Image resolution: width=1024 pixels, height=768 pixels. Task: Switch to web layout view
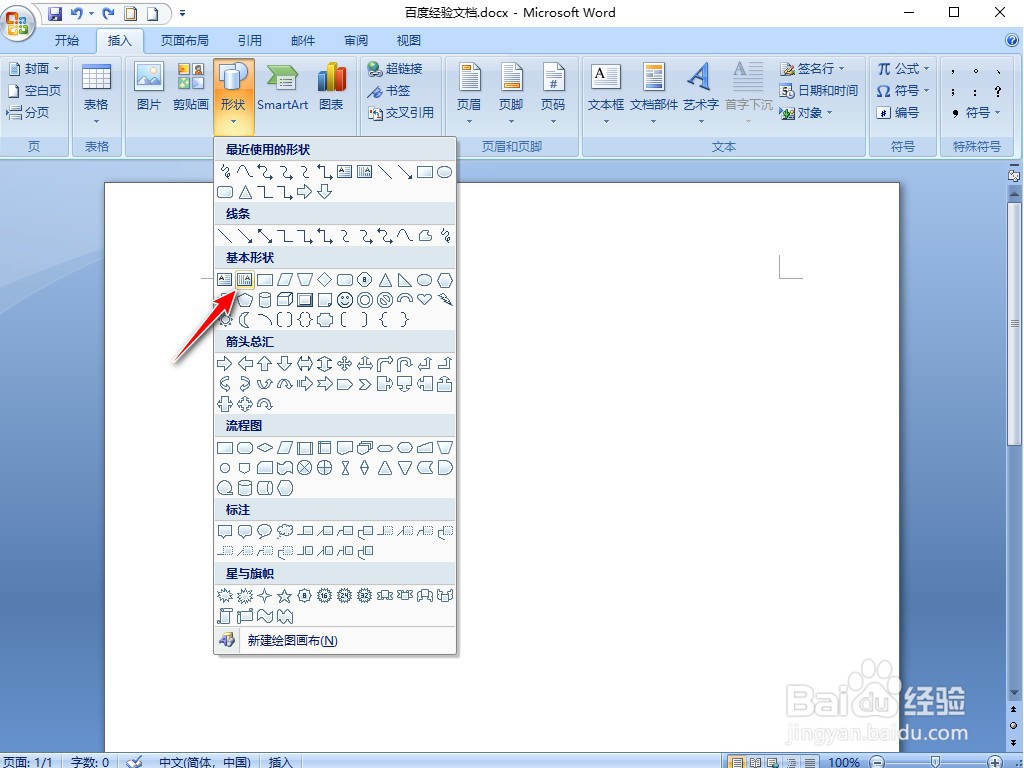click(773, 761)
